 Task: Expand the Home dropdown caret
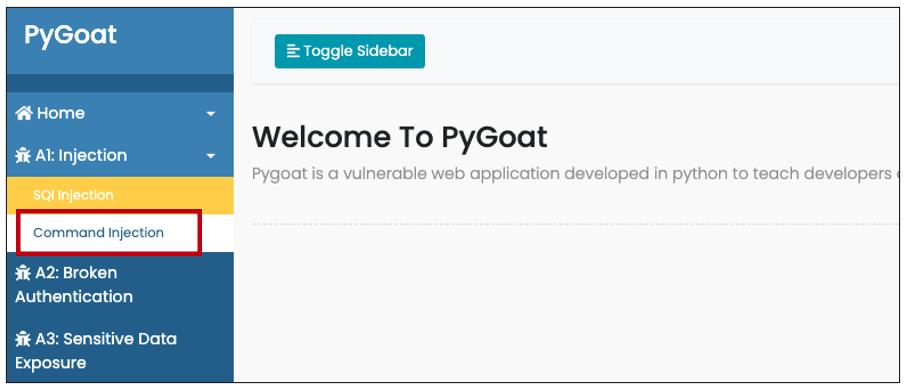[x=211, y=114]
